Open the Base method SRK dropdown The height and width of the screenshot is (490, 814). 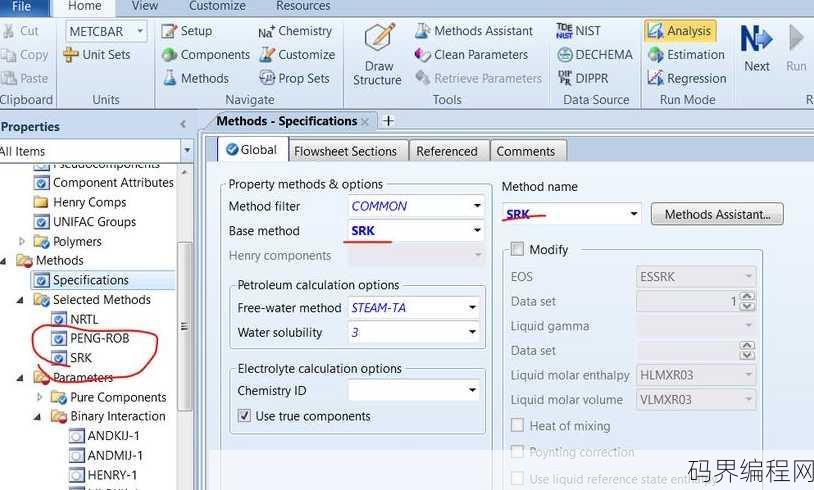(477, 230)
